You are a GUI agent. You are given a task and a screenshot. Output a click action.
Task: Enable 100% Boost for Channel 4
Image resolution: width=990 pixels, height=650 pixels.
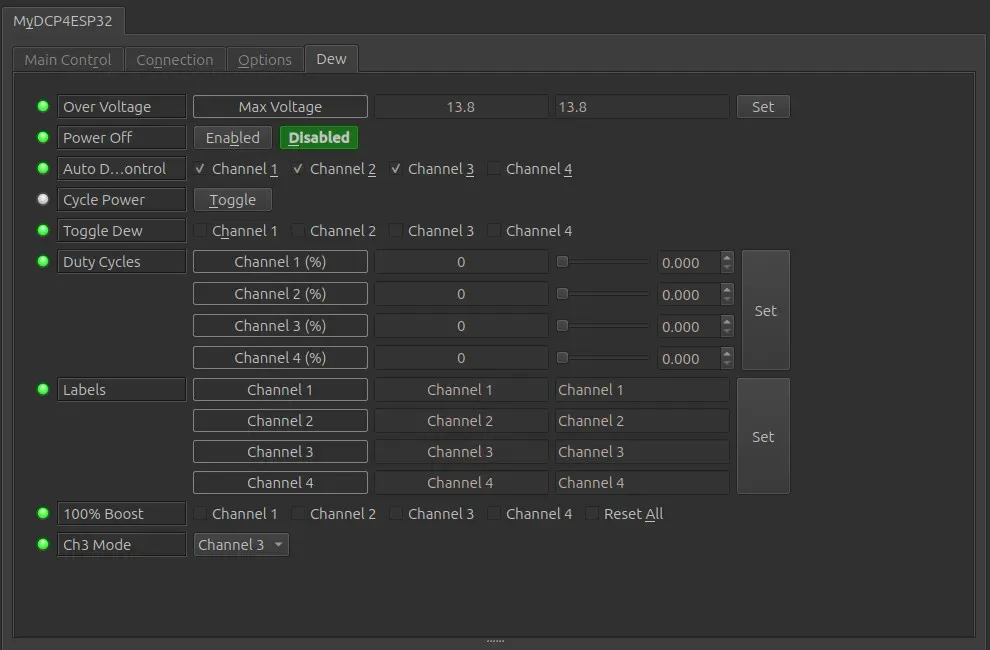[x=494, y=514]
